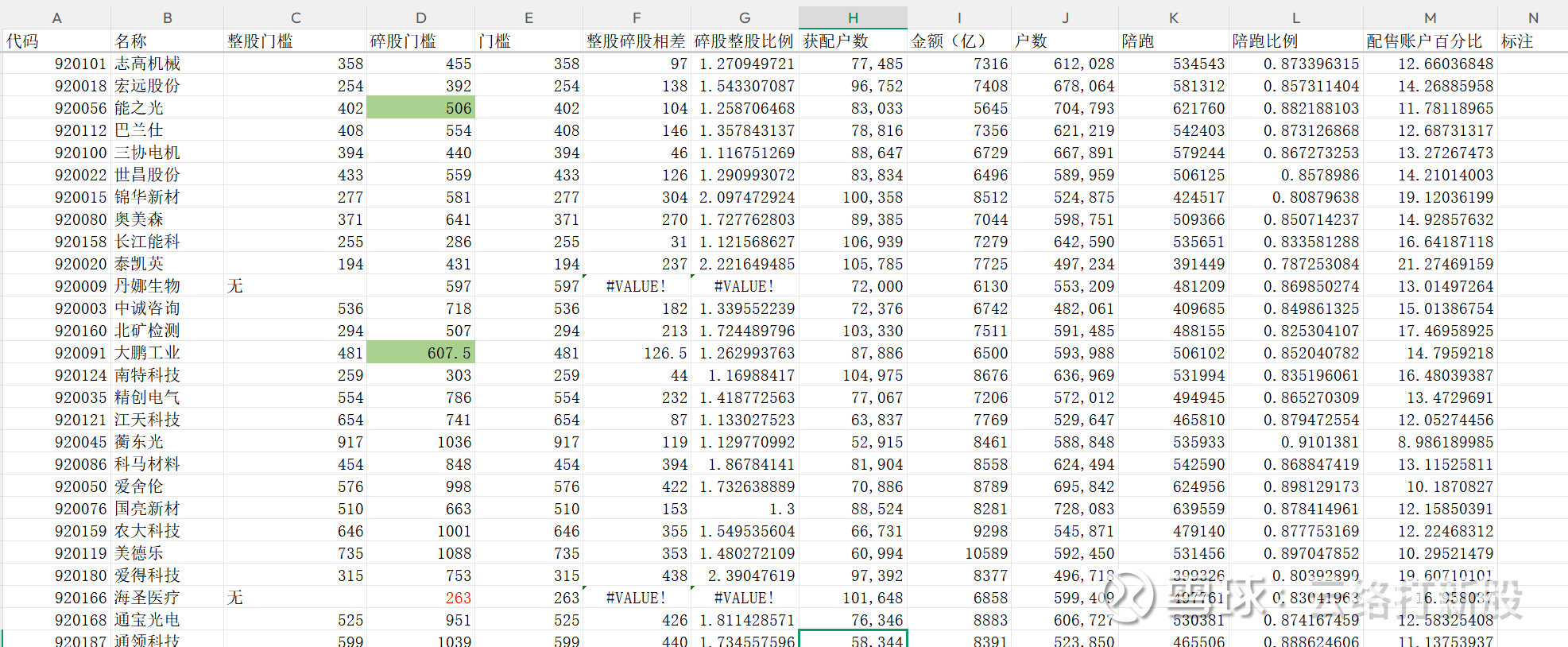This screenshot has height=647, width=1568.
Task: Click the 通宝光电 name cell
Action: pyautogui.click(x=167, y=620)
